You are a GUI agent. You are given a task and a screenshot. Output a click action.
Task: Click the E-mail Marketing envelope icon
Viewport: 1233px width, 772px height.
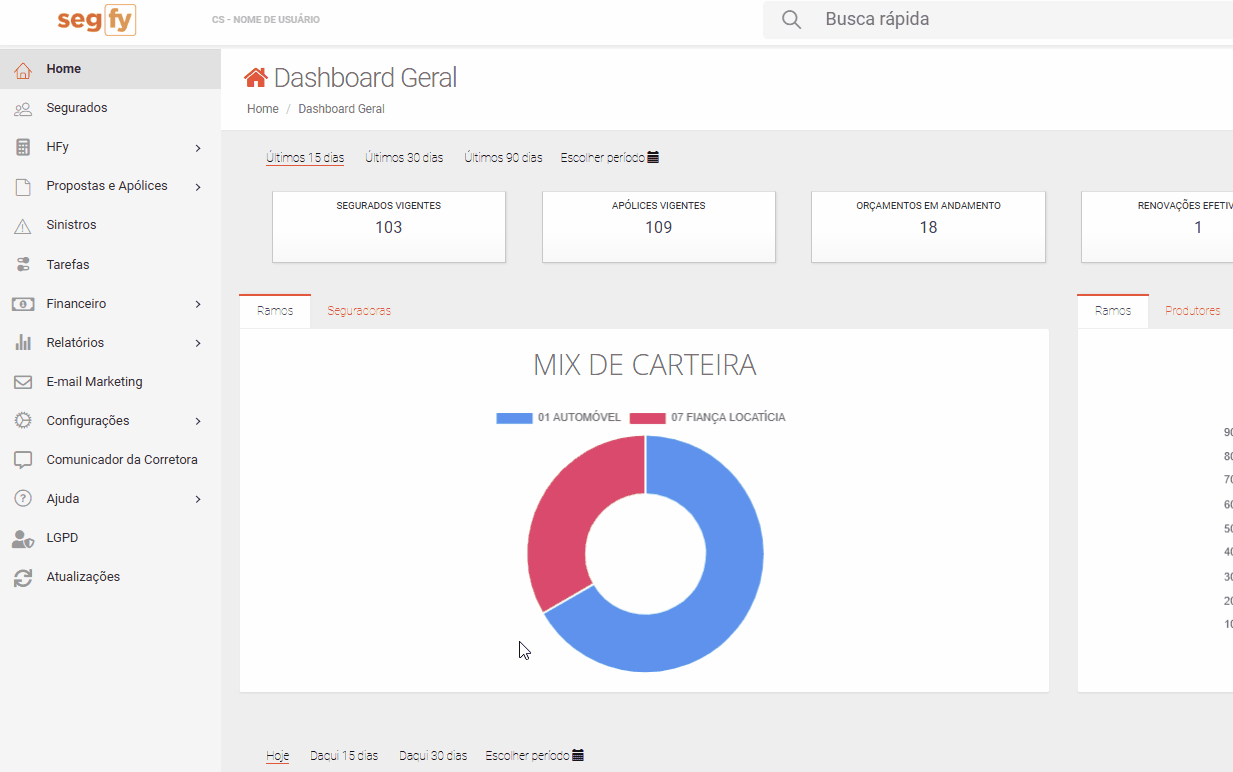(x=22, y=381)
